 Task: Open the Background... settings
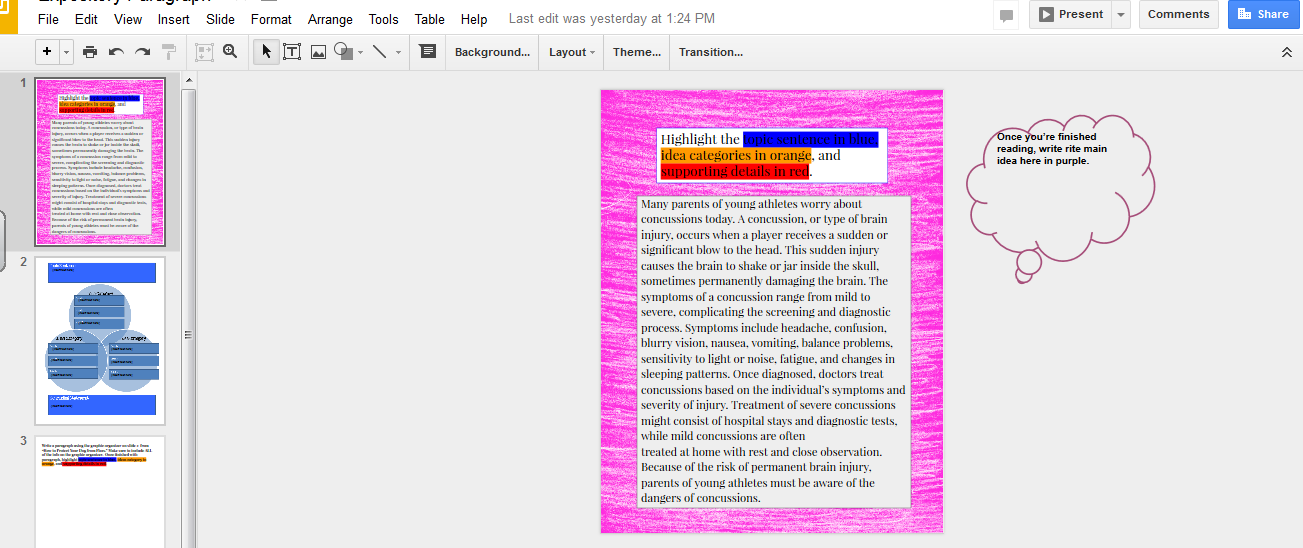pos(492,52)
